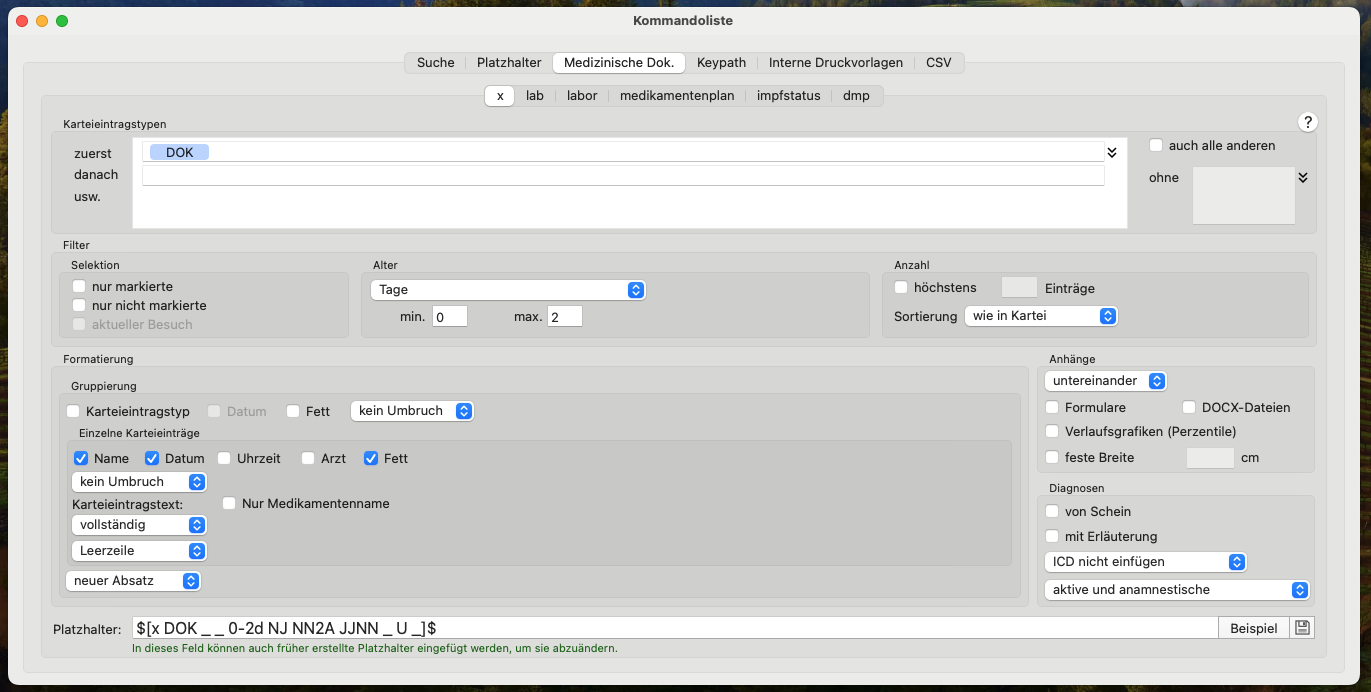1371x692 pixels.
Task: Open 'kein Umbruch' dropdown below Name checkbox
Action: point(139,481)
